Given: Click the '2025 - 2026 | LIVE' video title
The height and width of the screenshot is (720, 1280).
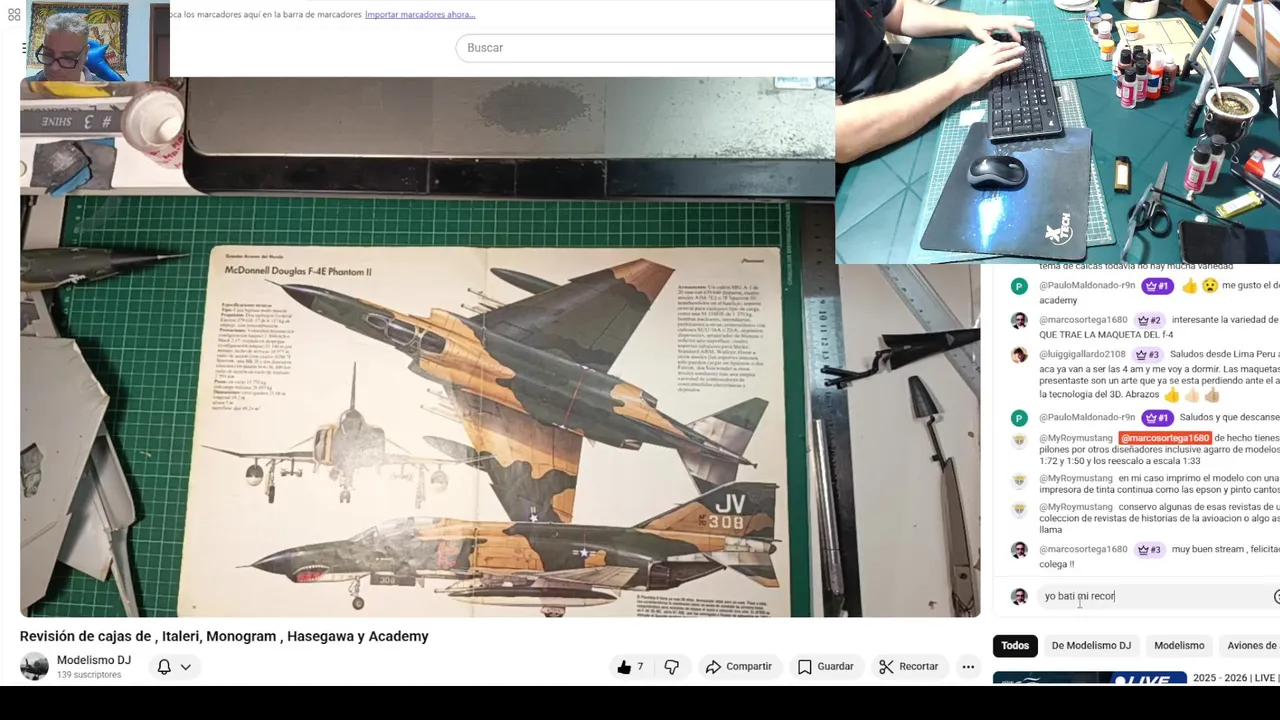Looking at the screenshot, I should click(x=1234, y=678).
